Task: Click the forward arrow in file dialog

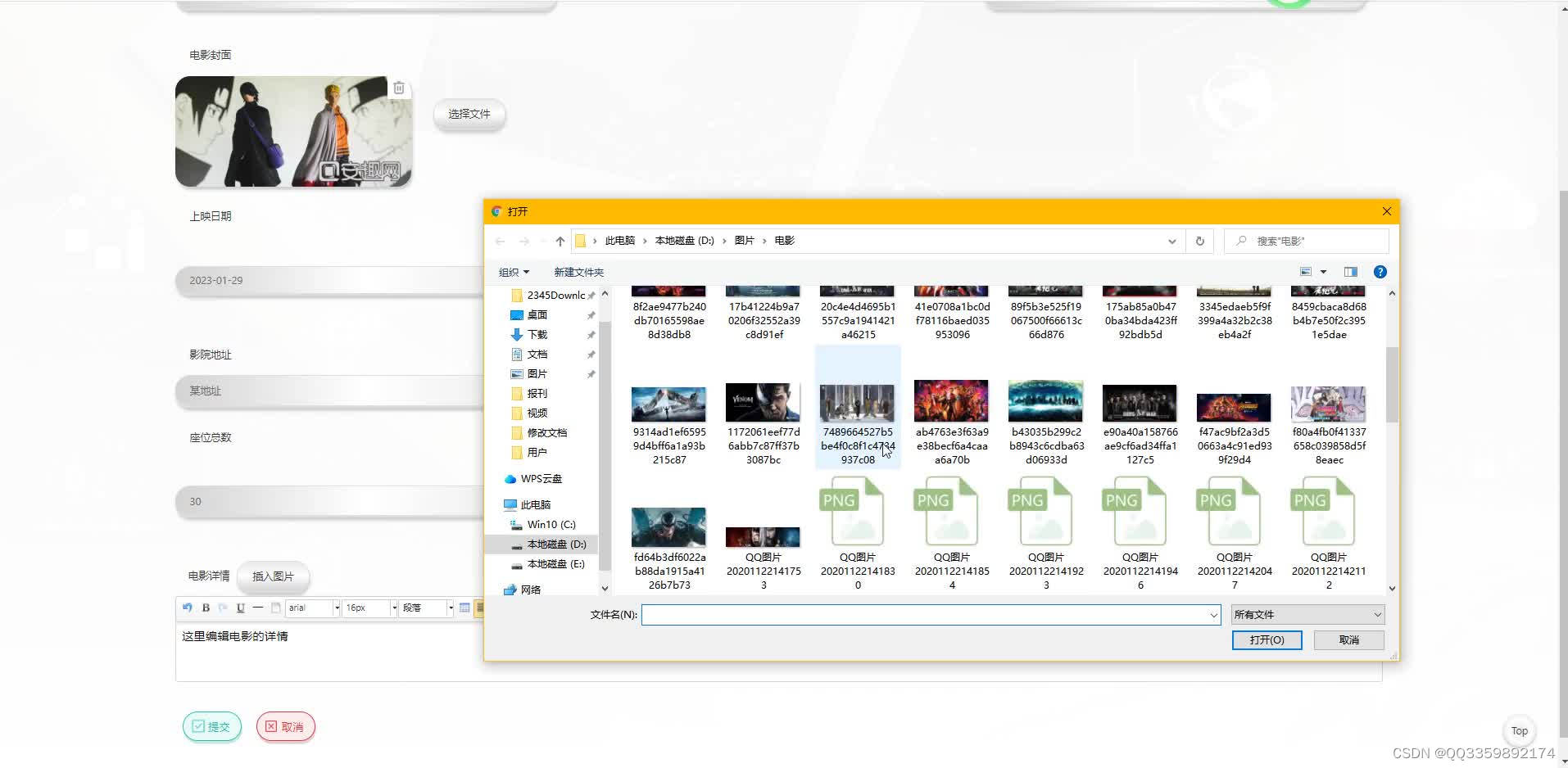Action: coord(524,241)
